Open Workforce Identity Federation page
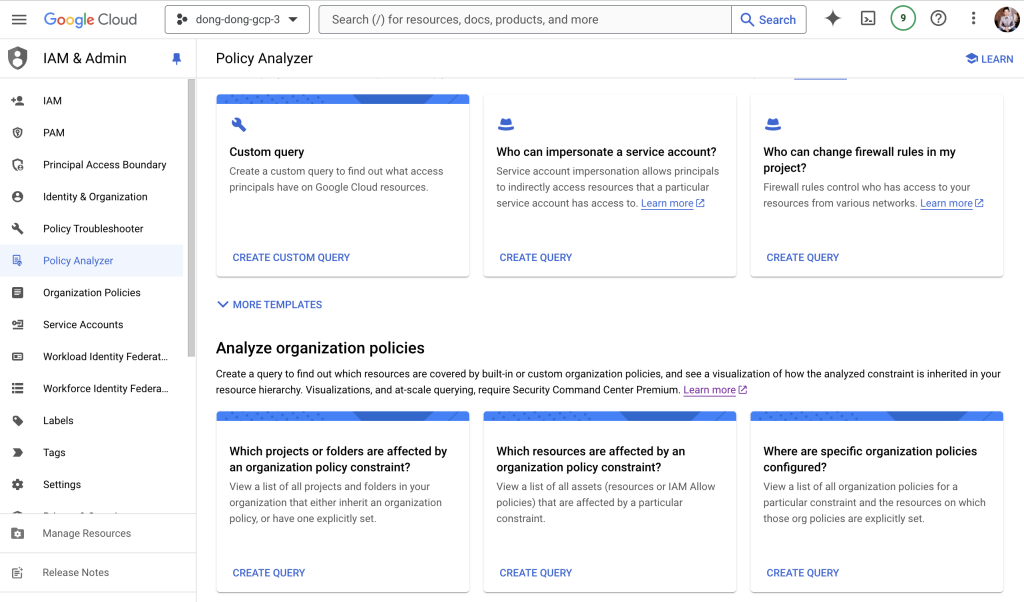Screen dimensions: 1024x602 [105, 388]
